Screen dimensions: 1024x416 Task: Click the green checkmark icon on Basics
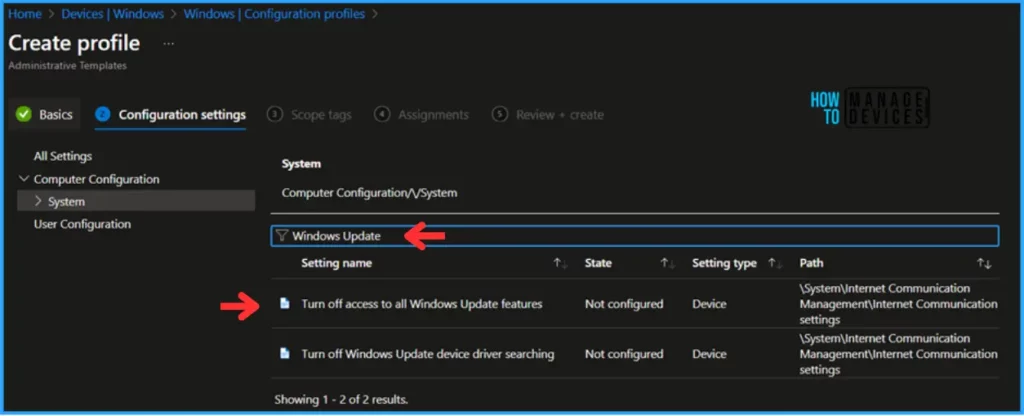tap(24, 115)
